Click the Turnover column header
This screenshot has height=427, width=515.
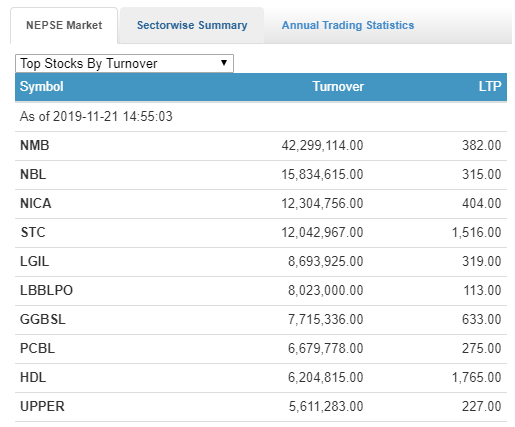click(338, 87)
